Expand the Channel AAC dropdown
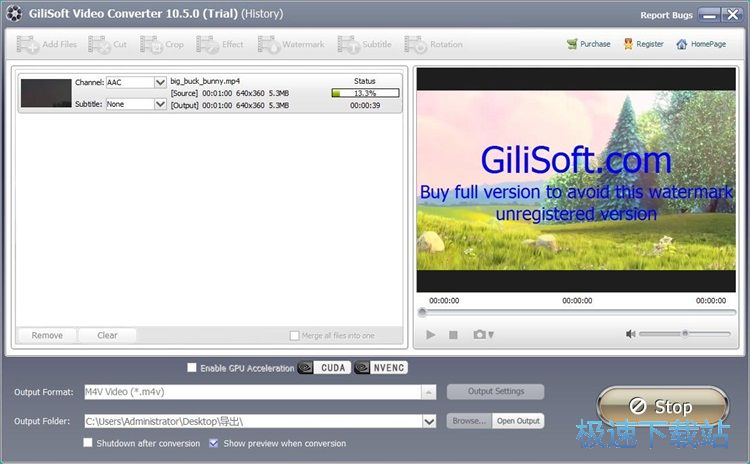 click(x=160, y=82)
